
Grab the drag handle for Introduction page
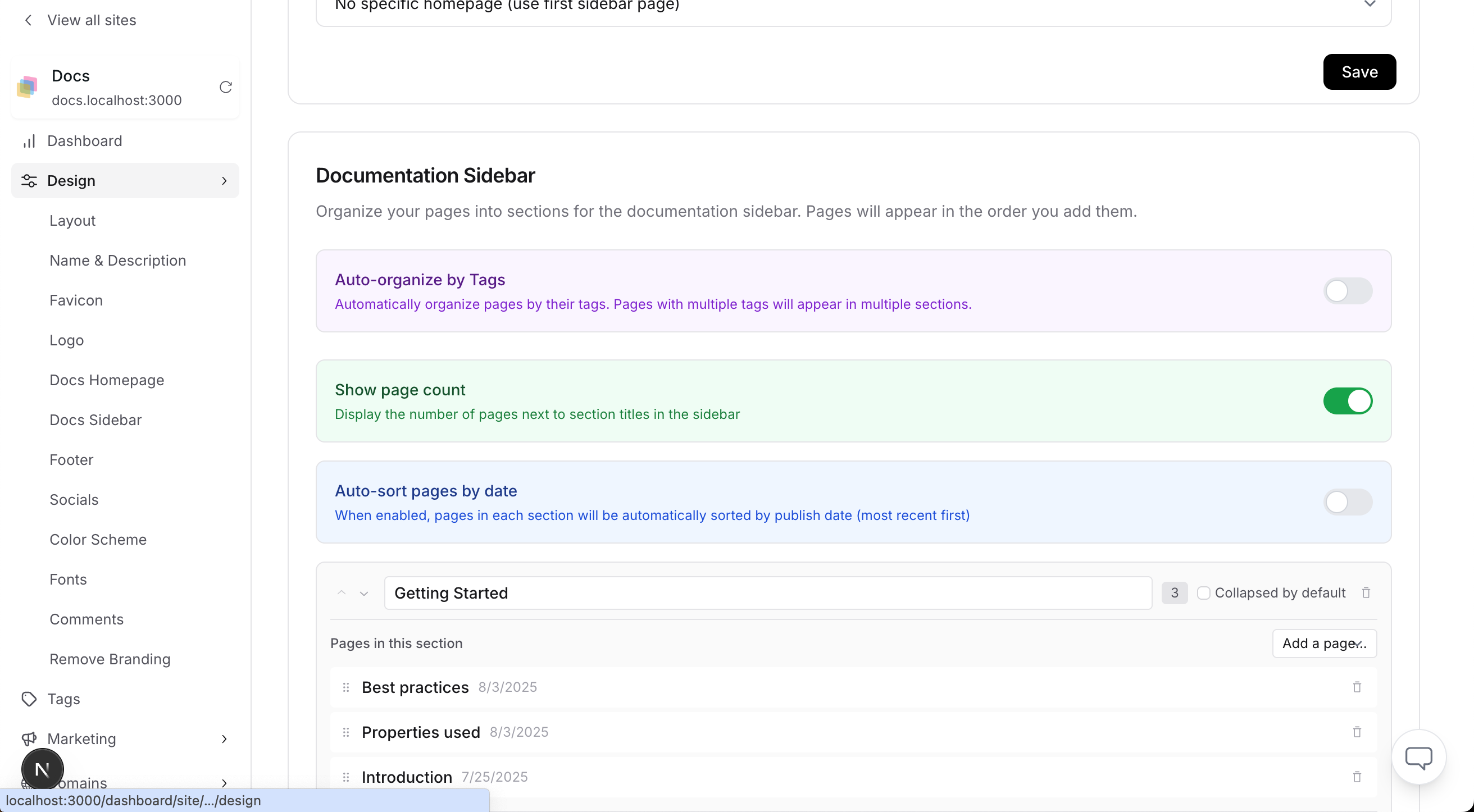345,777
